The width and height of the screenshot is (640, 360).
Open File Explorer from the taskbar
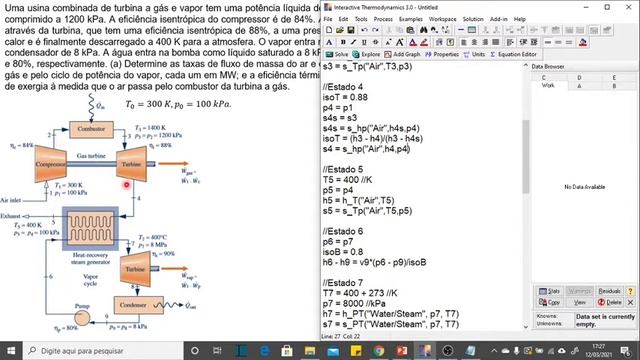pos(310,351)
